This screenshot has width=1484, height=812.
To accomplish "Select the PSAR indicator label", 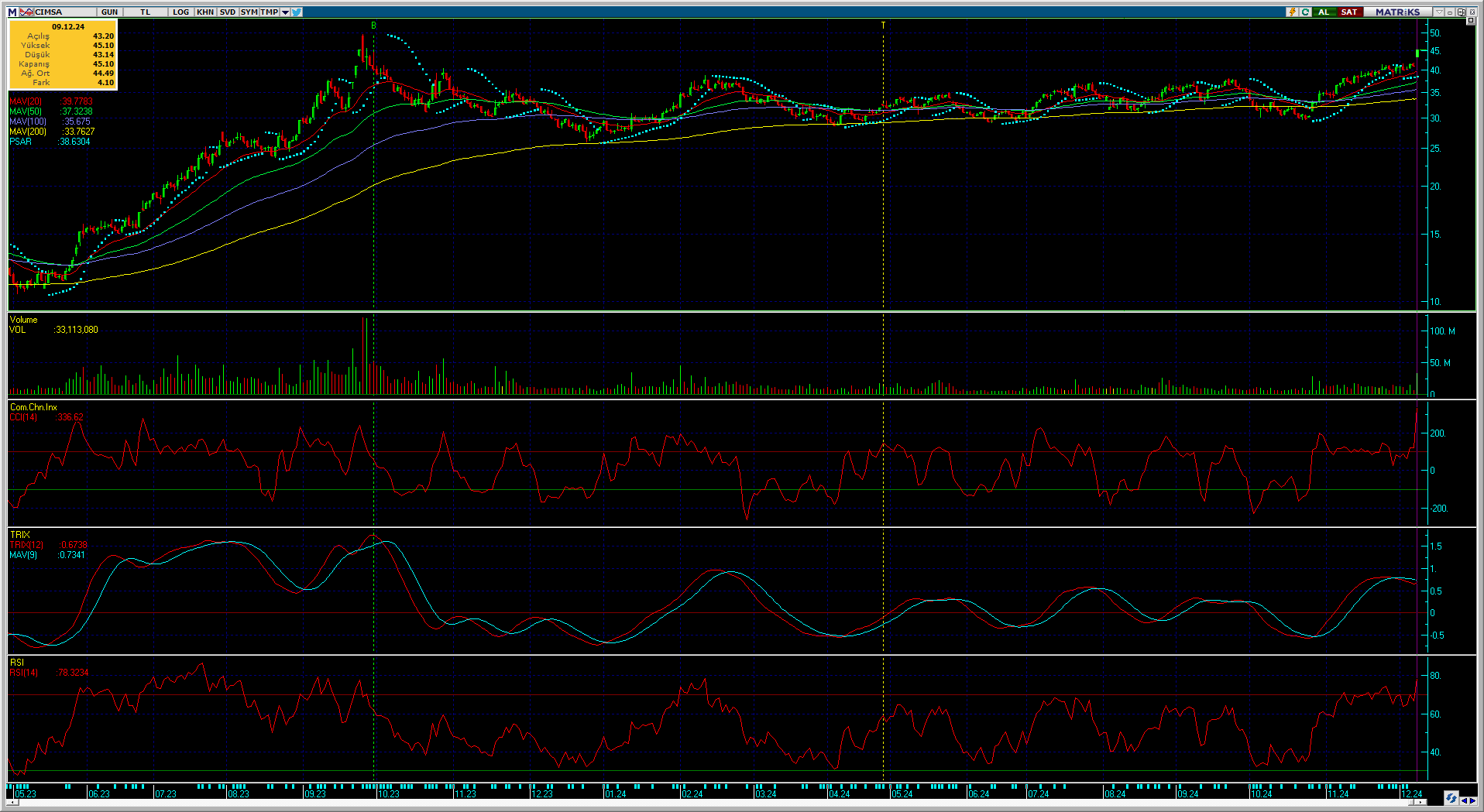I will (x=21, y=142).
